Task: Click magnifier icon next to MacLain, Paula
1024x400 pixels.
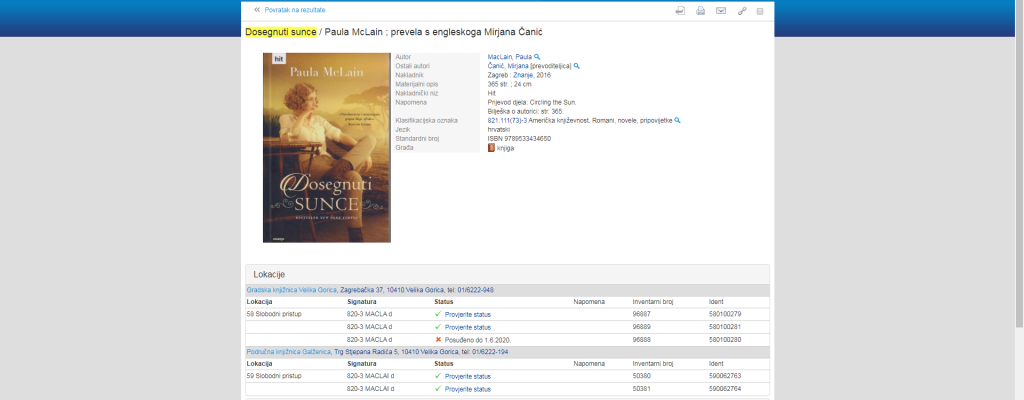Action: click(537, 57)
